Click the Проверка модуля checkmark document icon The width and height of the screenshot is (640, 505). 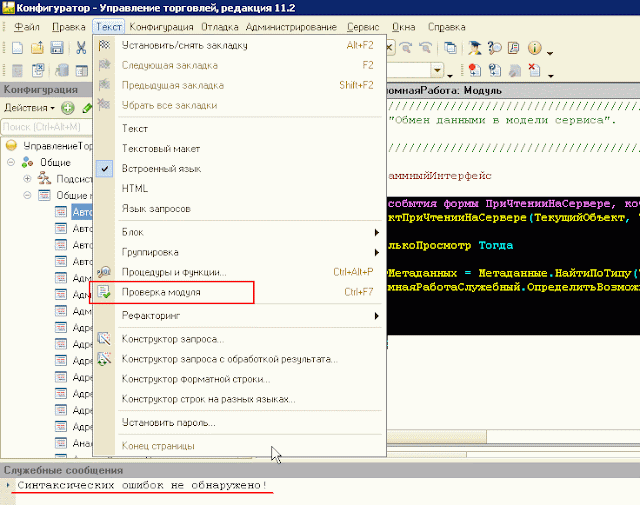104,292
